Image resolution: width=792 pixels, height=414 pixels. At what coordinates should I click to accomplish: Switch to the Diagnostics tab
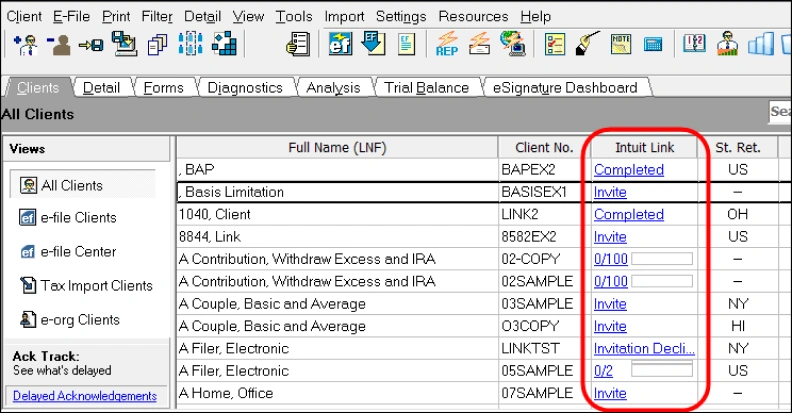click(x=245, y=88)
